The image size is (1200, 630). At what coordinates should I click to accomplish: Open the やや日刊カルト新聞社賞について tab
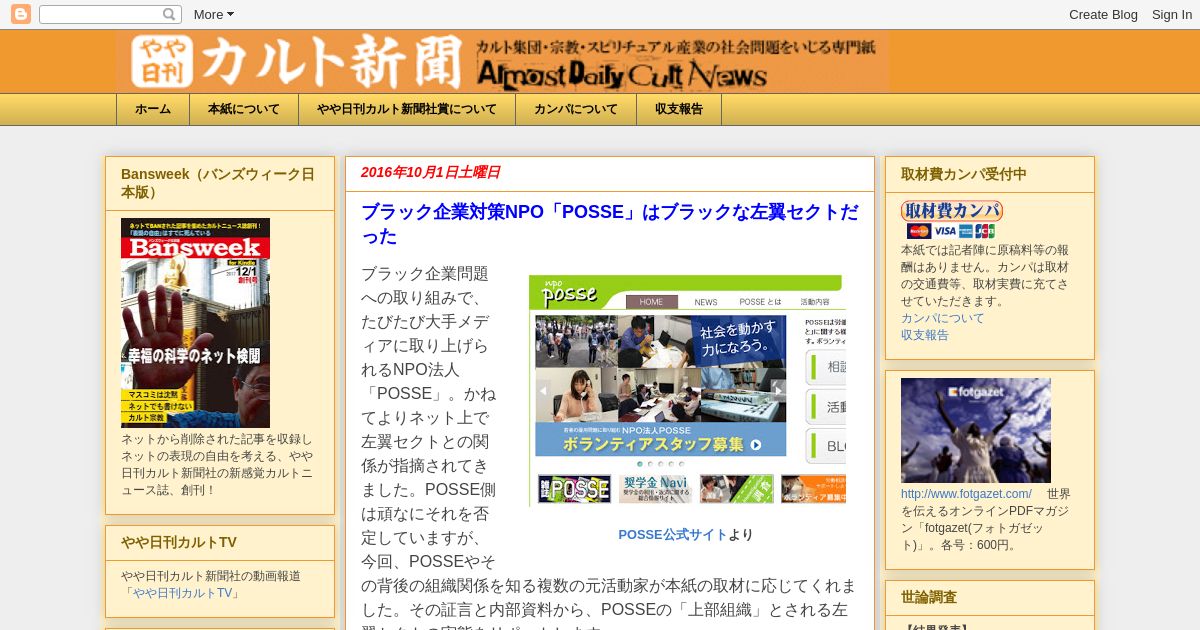pos(407,109)
